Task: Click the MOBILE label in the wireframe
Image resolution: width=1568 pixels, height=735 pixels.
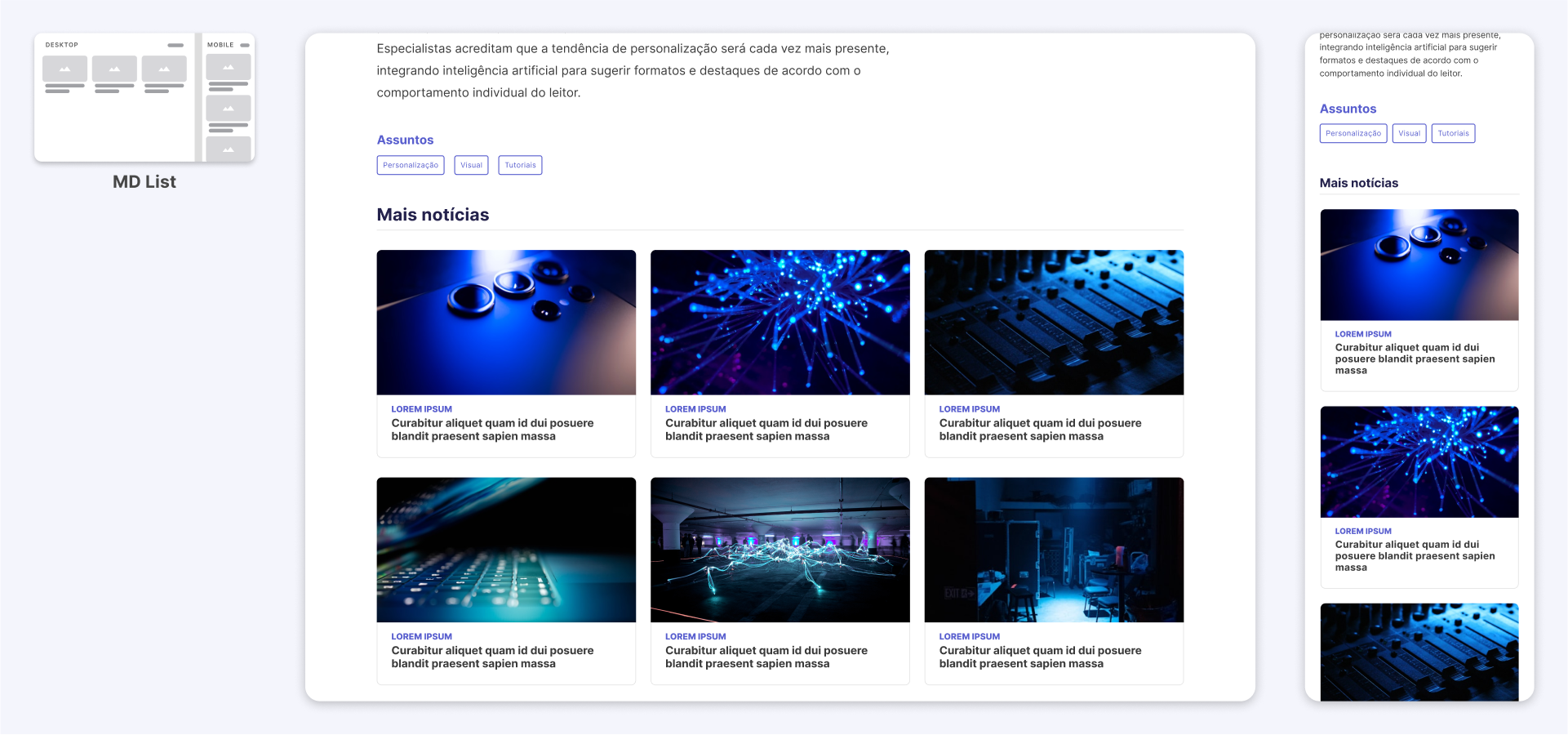Action: click(x=220, y=45)
